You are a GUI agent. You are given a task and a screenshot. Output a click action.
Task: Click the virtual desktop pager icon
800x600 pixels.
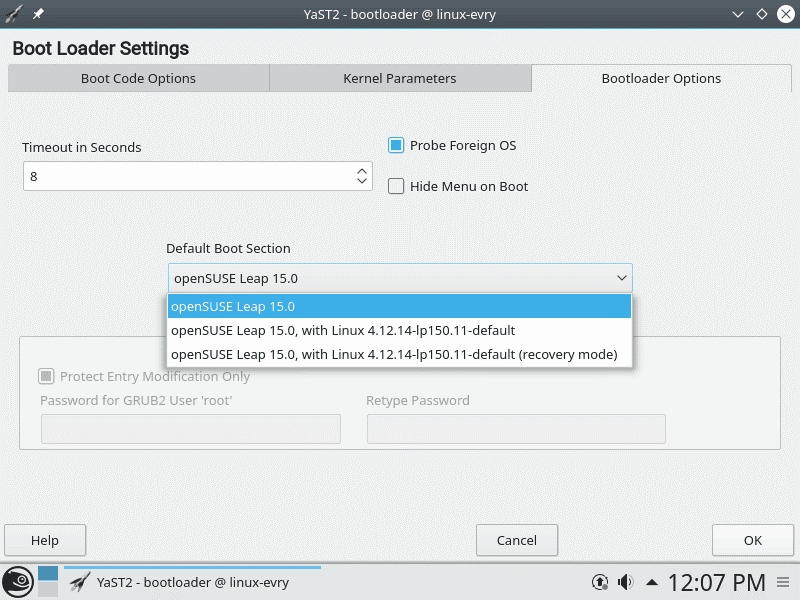48,581
